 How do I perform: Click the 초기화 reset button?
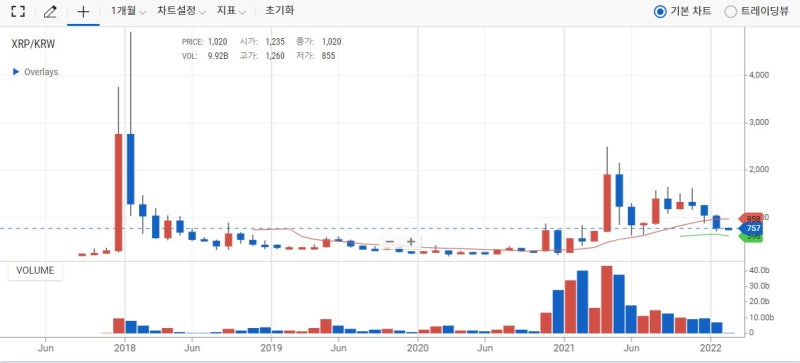tap(279, 11)
